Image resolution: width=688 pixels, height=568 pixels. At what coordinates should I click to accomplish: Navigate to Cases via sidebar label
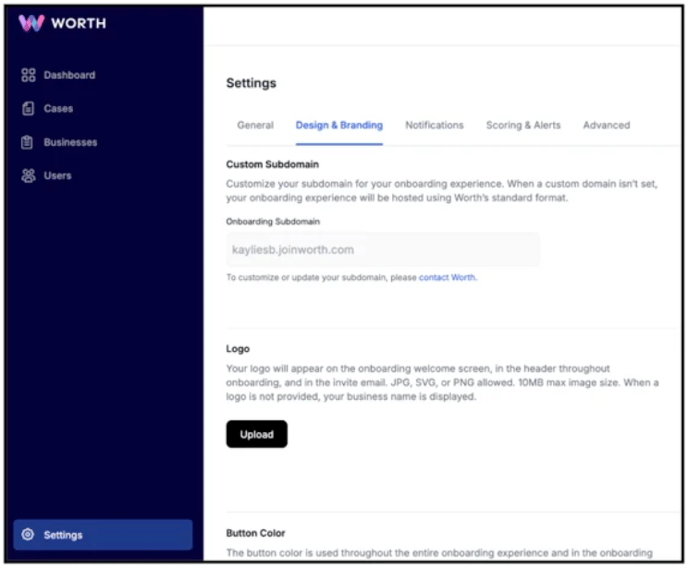pyautogui.click(x=58, y=108)
